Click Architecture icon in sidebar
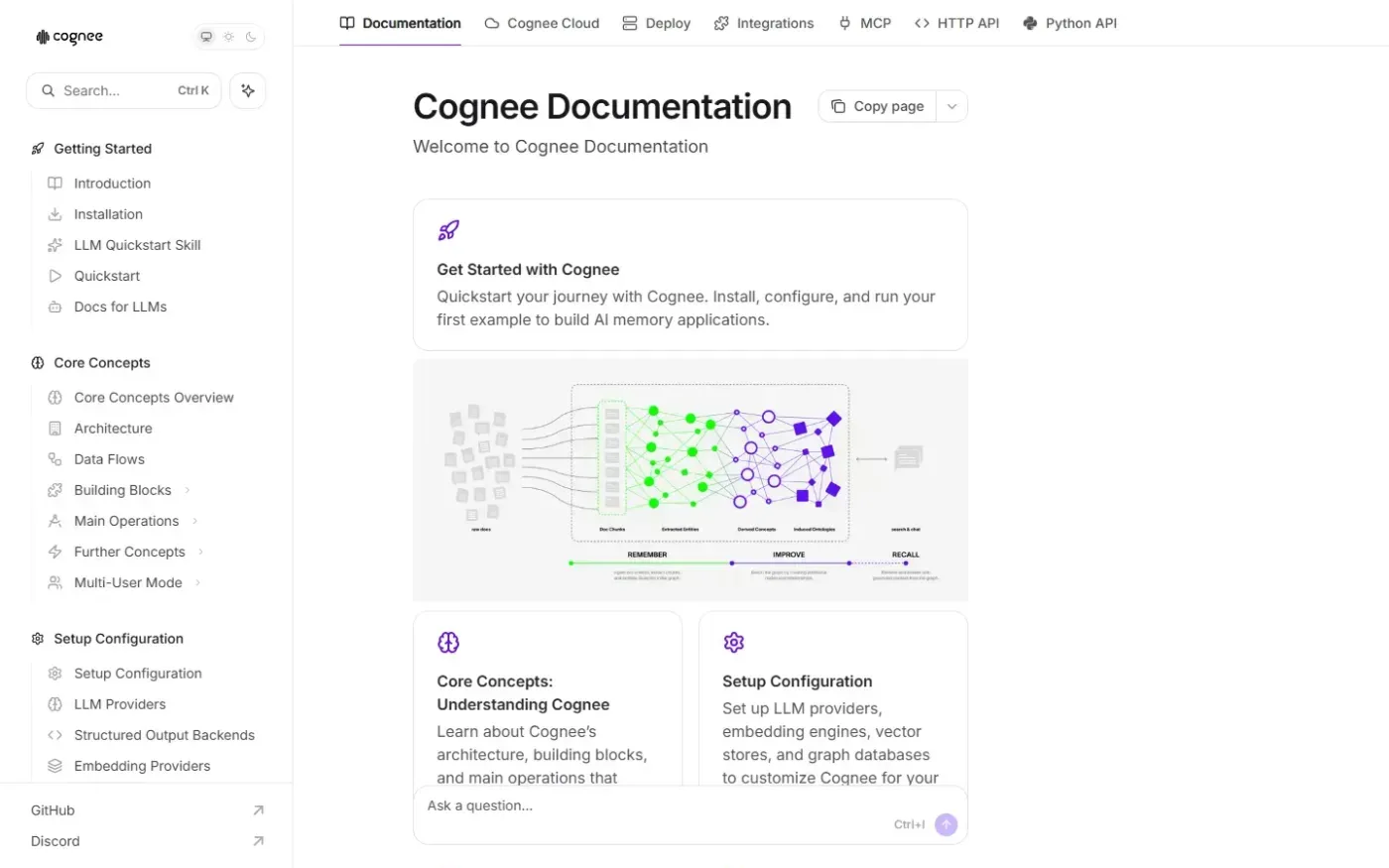This screenshot has width=1389, height=868. point(56,429)
